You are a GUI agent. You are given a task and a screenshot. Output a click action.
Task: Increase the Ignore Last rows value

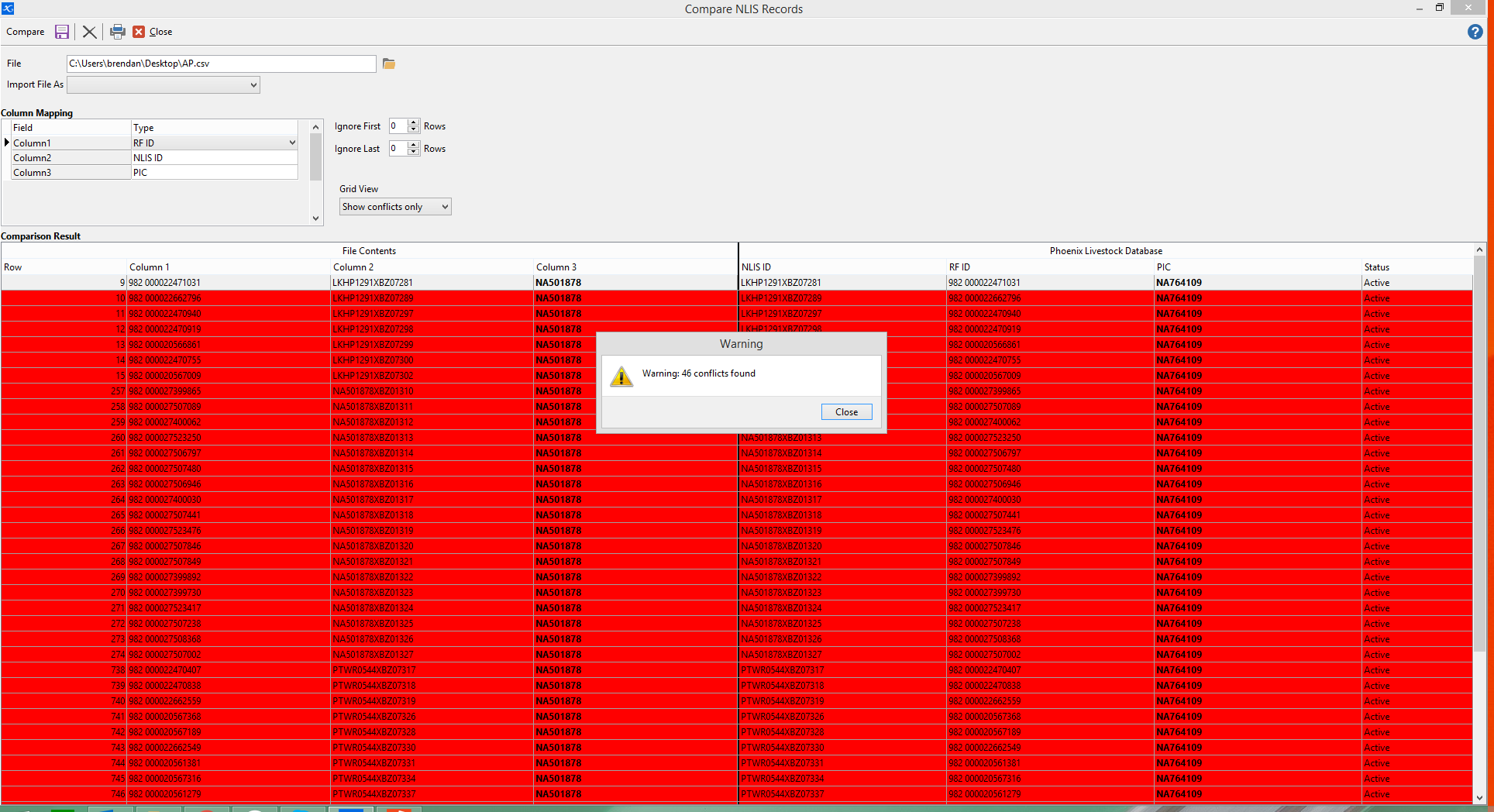414,145
